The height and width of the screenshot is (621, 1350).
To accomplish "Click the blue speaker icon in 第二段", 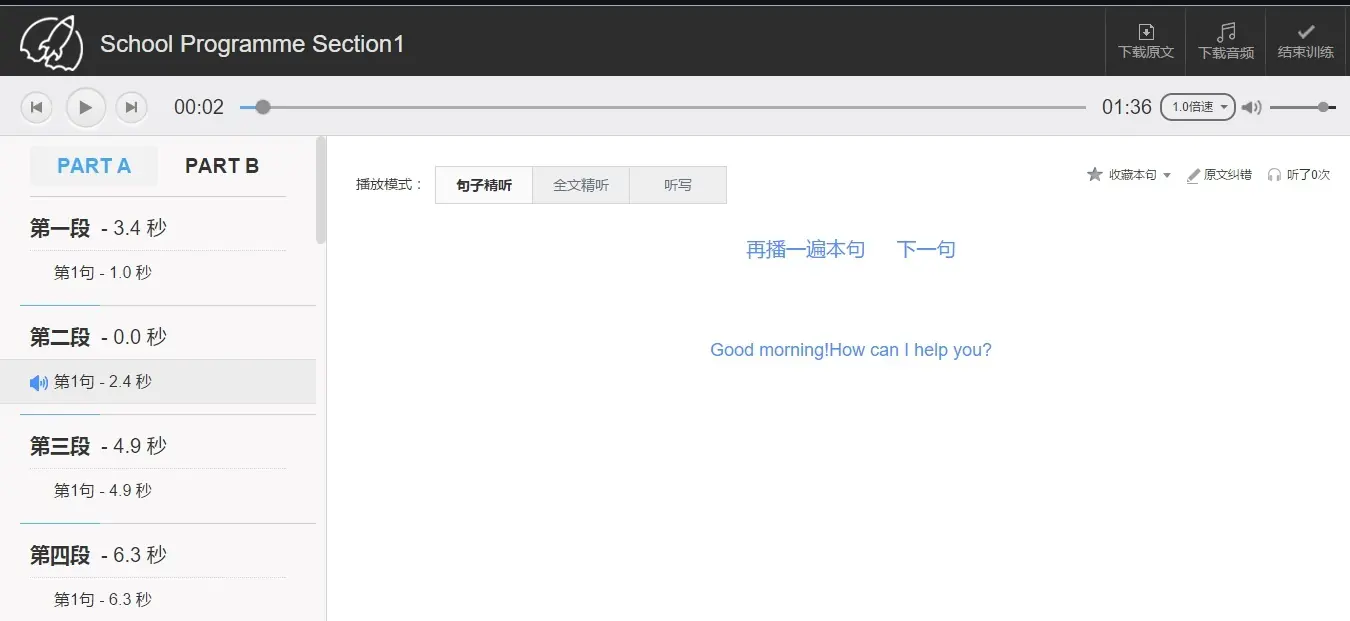I will tap(39, 382).
